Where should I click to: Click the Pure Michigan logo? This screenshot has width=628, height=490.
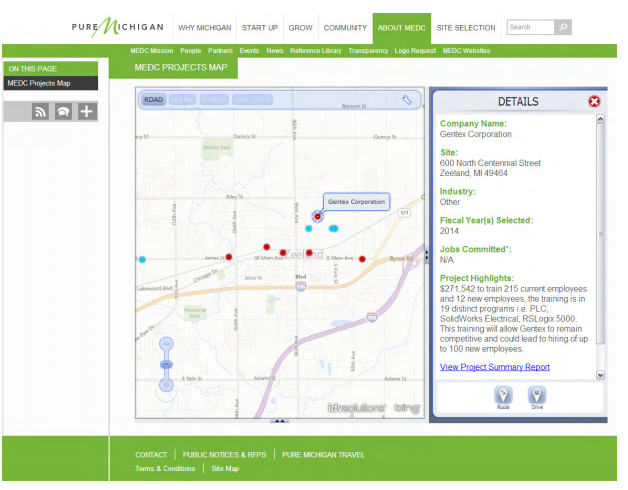pos(118,27)
